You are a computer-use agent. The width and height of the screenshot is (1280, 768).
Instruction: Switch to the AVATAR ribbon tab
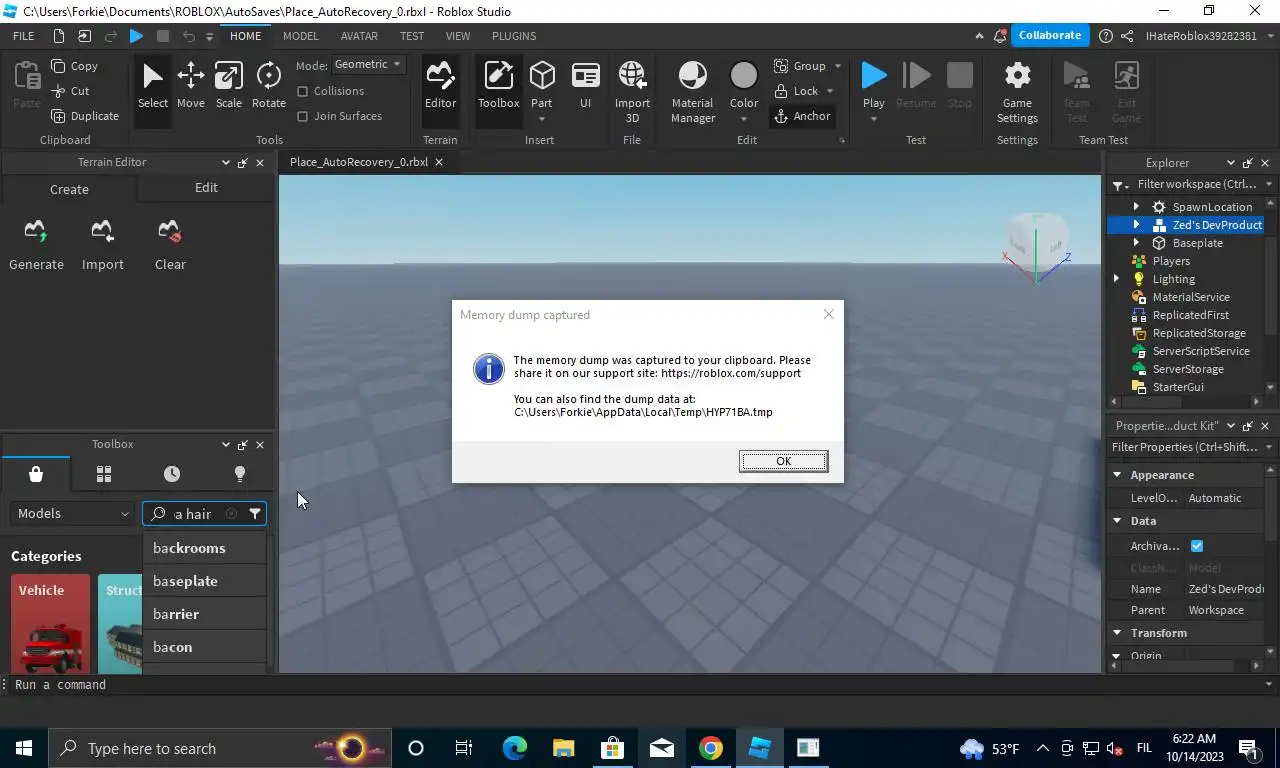359,36
